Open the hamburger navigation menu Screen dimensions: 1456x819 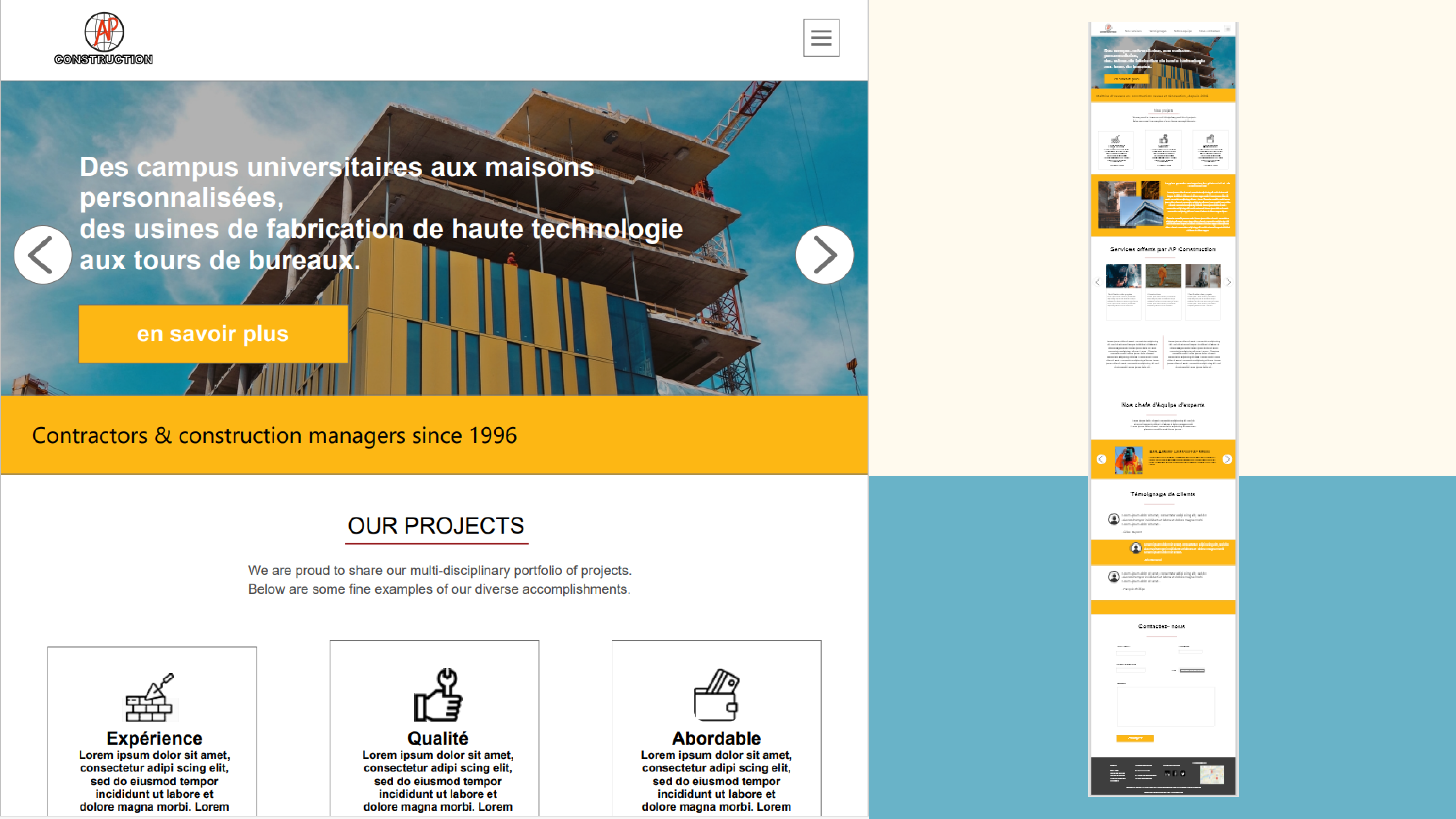pos(821,38)
